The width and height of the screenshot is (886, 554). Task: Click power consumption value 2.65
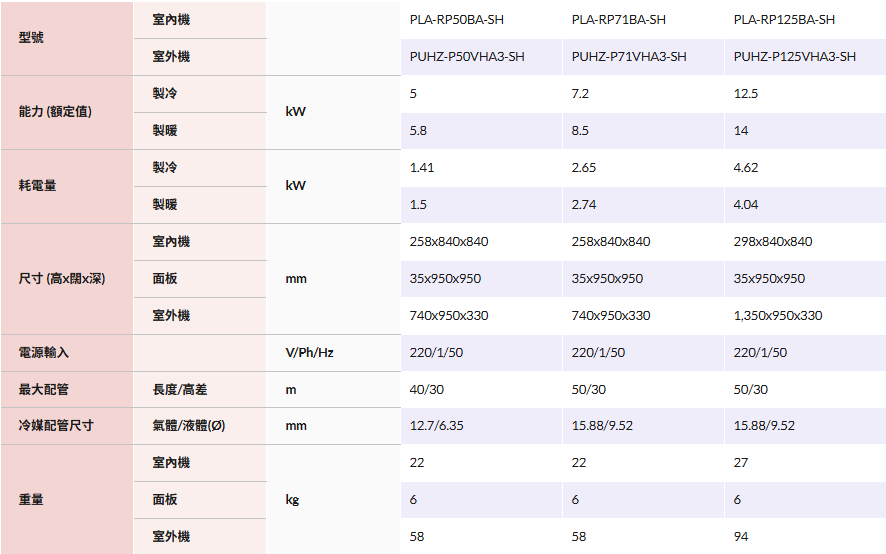(584, 168)
